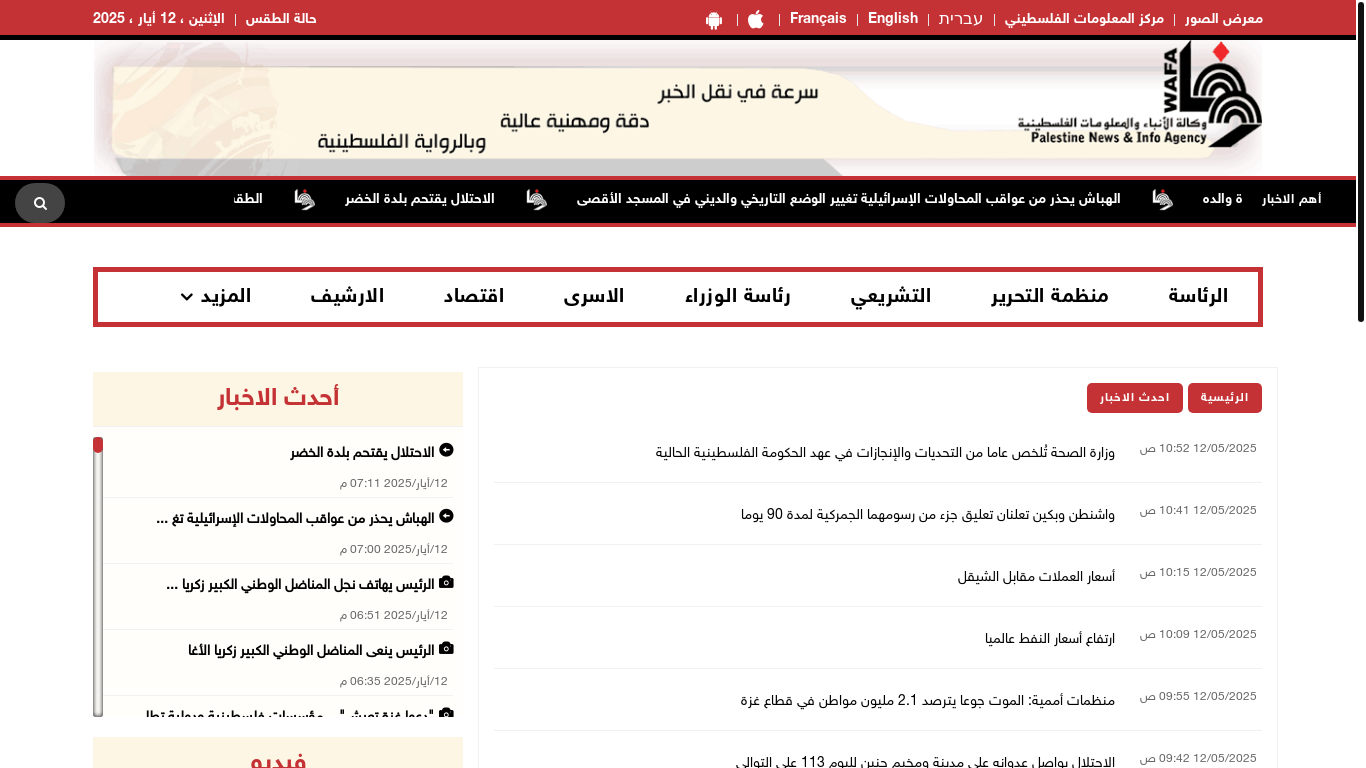Screen dimensions: 1366x768
Task: Open sidebar headline الرئيس يهاتف نجل المناضل
Action: pyautogui.click(x=300, y=584)
